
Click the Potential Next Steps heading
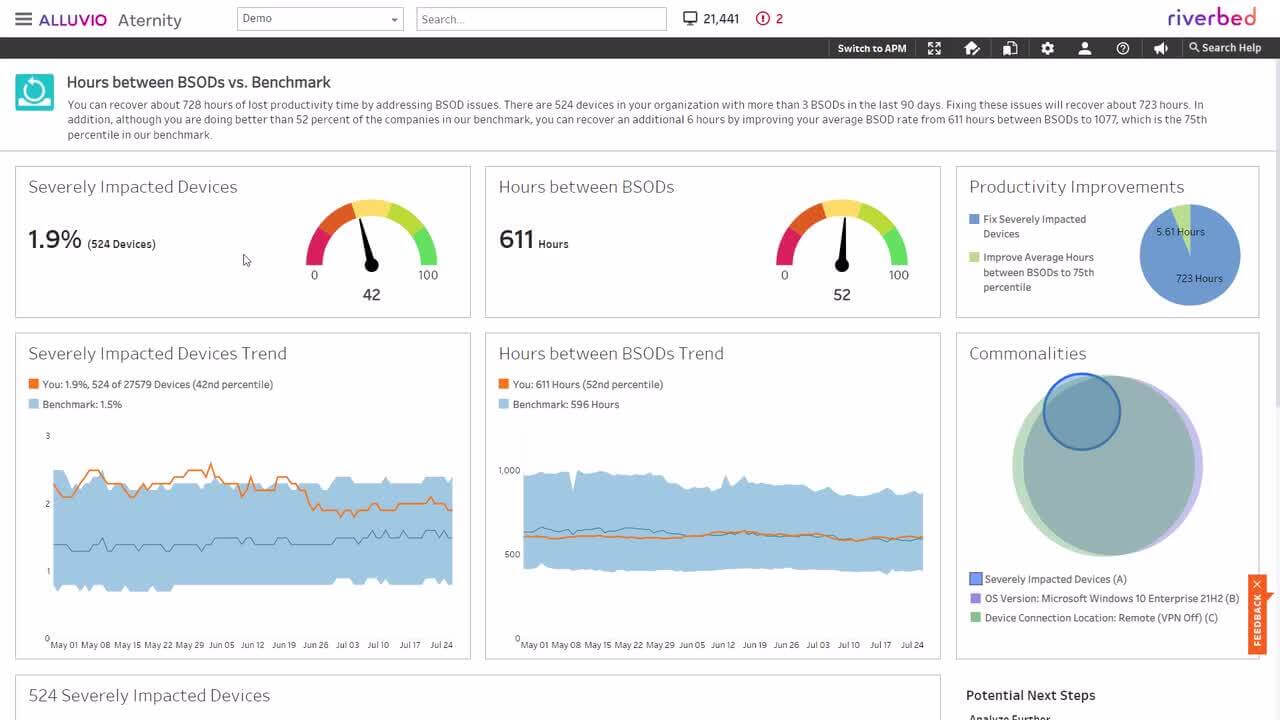1031,695
